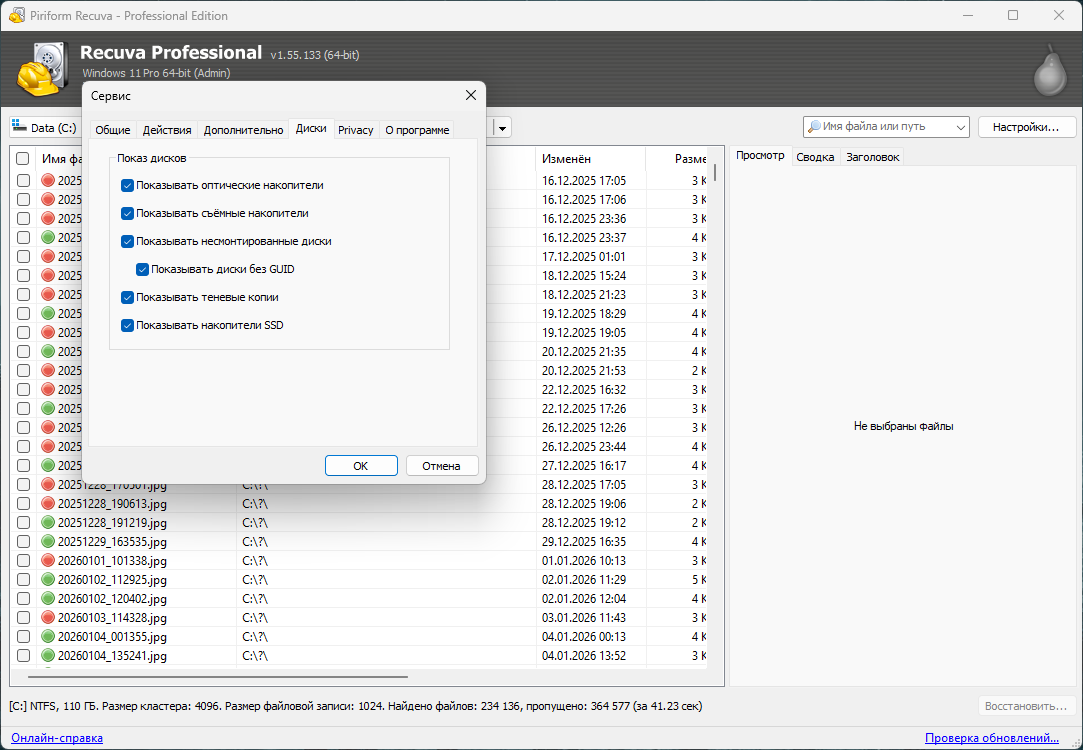Select checkbox of 20260101_101338.jpg
This screenshot has width=1083, height=750.
(x=23, y=561)
